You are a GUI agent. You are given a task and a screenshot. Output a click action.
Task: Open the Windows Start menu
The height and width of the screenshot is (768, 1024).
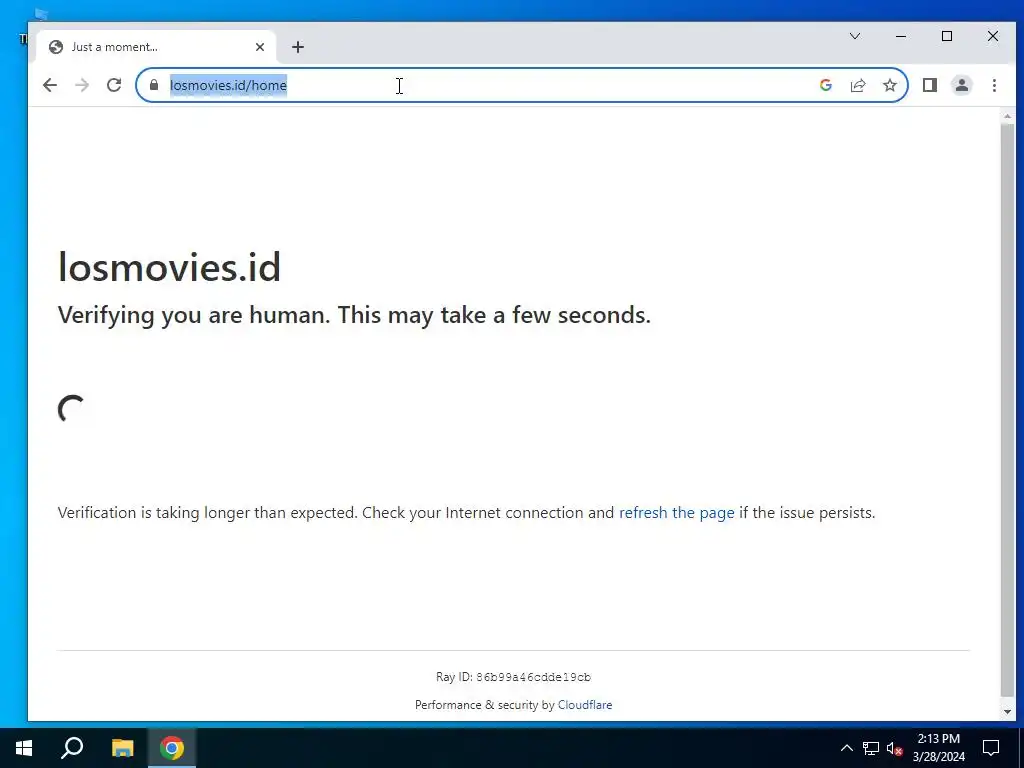tap(24, 748)
